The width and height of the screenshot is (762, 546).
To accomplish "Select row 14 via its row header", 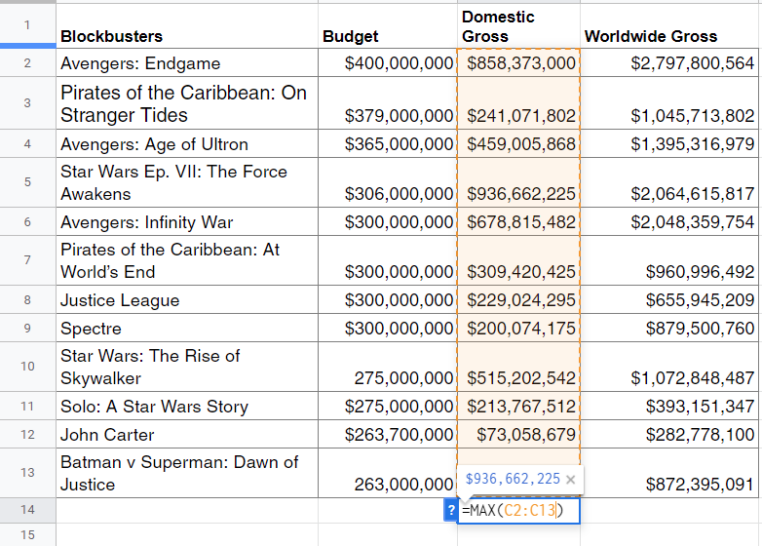I will pos(28,510).
